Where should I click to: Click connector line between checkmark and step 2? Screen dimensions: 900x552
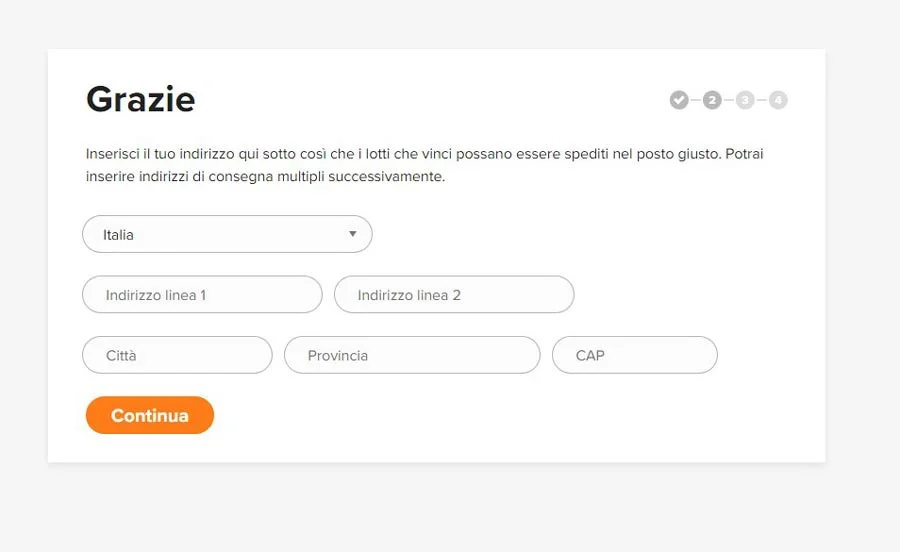pos(696,100)
